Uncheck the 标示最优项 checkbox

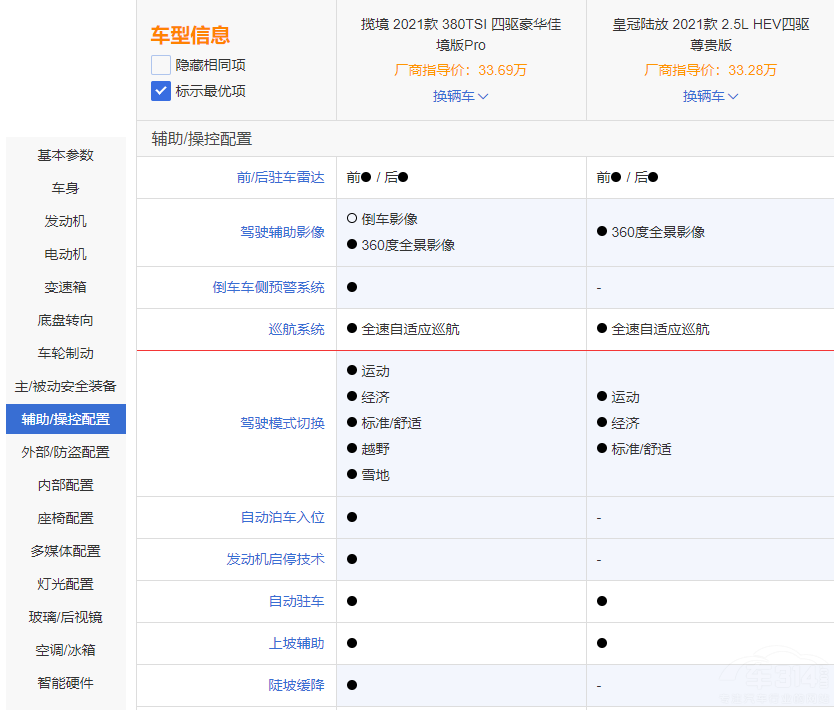pyautogui.click(x=161, y=91)
